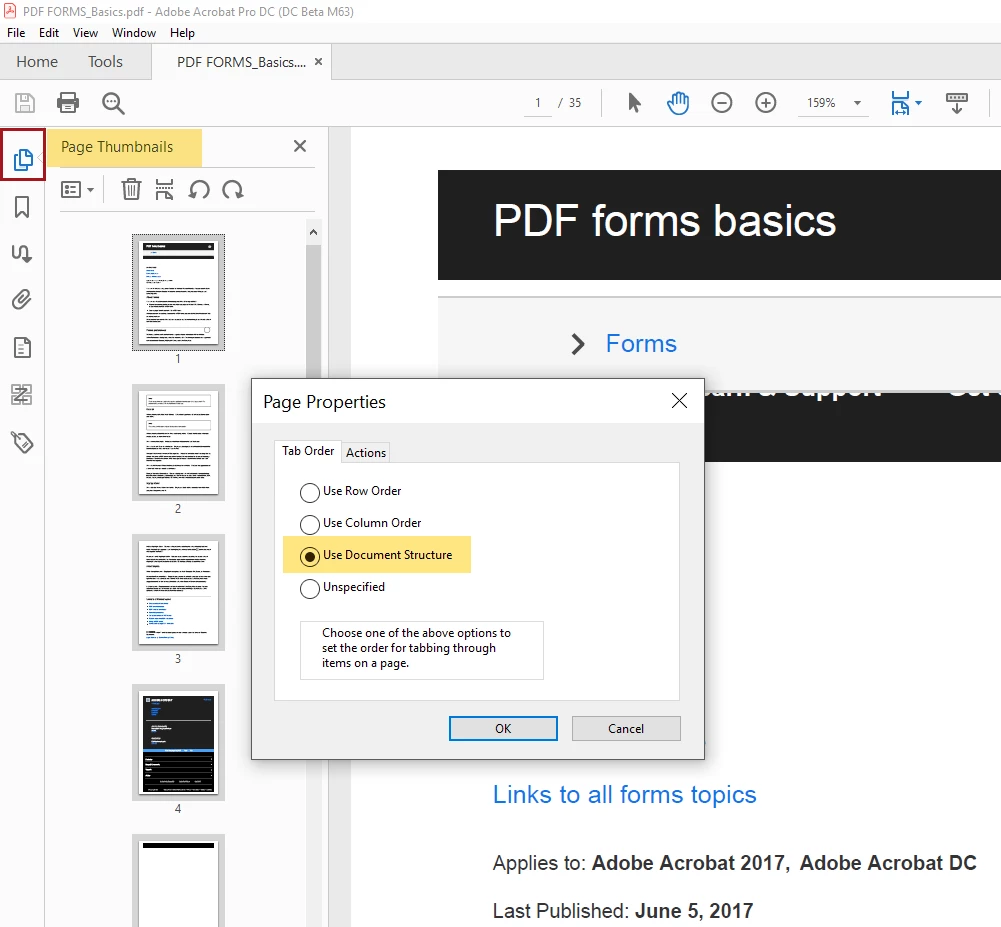Open the zoom percentage dropdown
The width and height of the screenshot is (1001, 927).
(x=857, y=103)
